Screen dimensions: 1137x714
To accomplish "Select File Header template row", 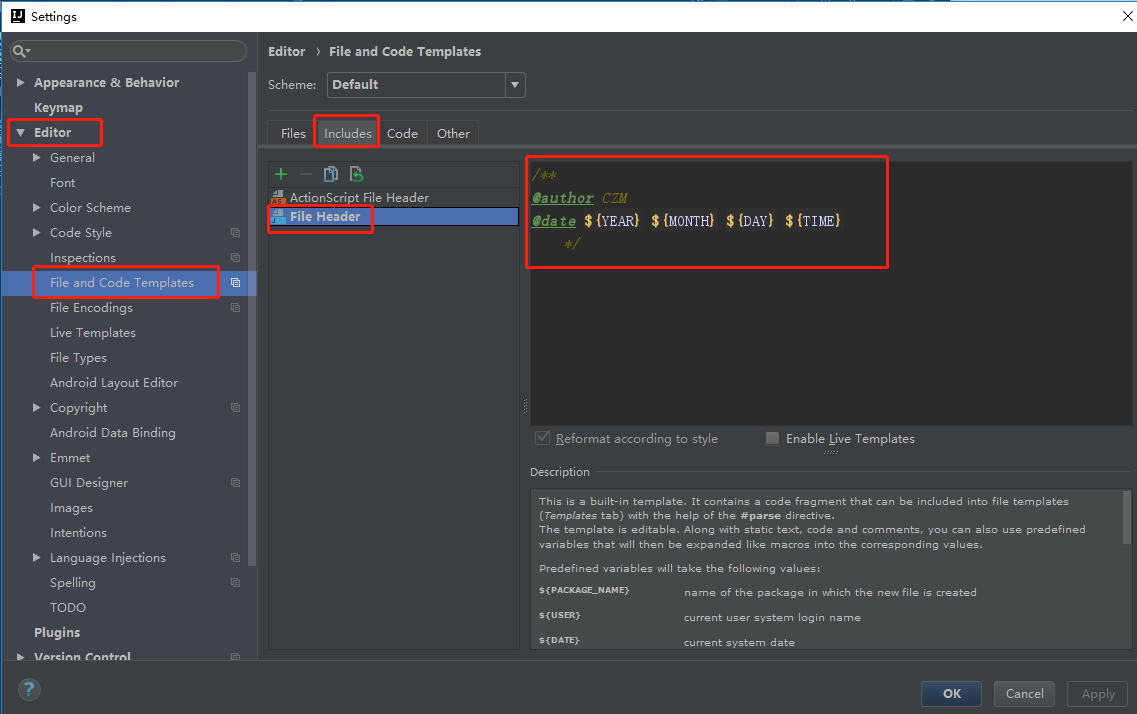I will pyautogui.click(x=394, y=216).
